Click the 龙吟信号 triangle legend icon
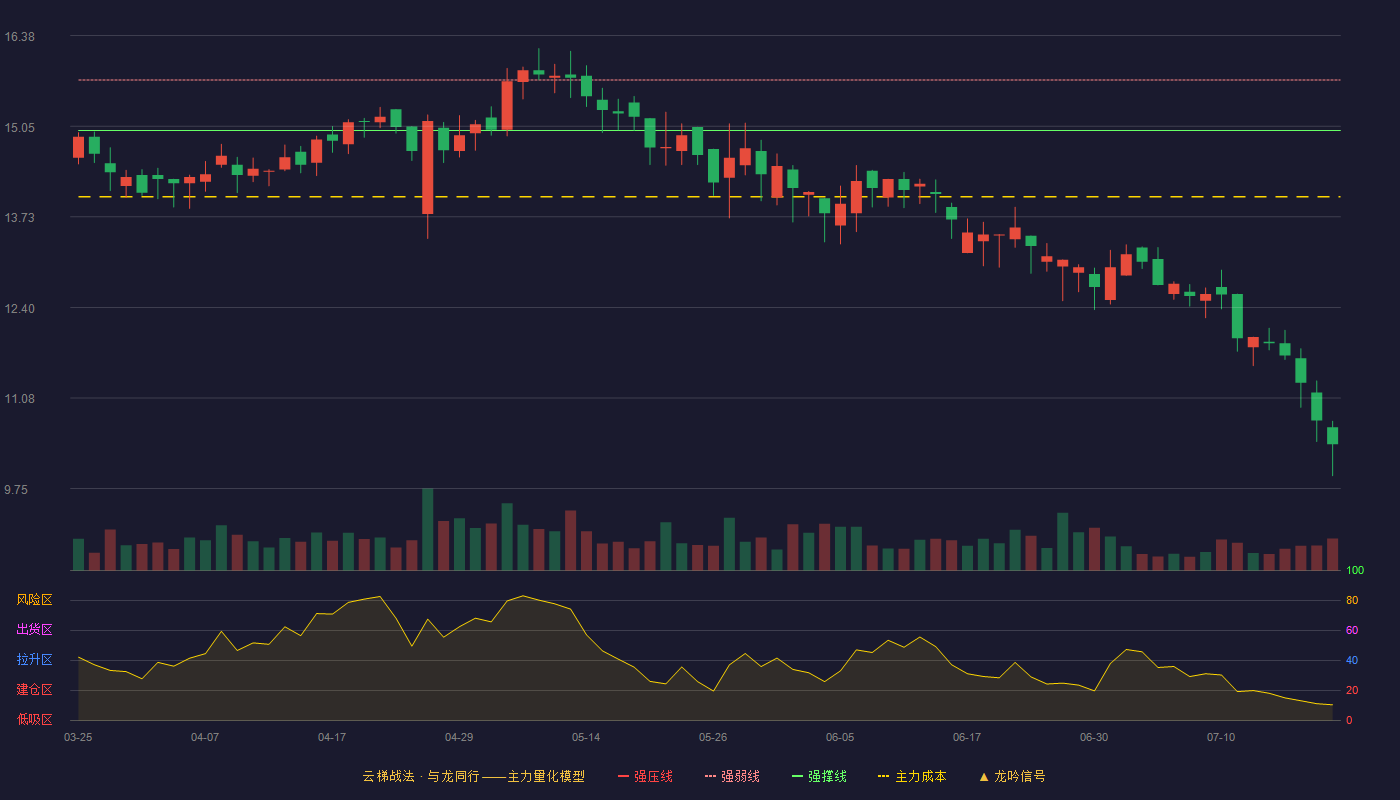Screen dimensions: 1400x800 coord(984,776)
